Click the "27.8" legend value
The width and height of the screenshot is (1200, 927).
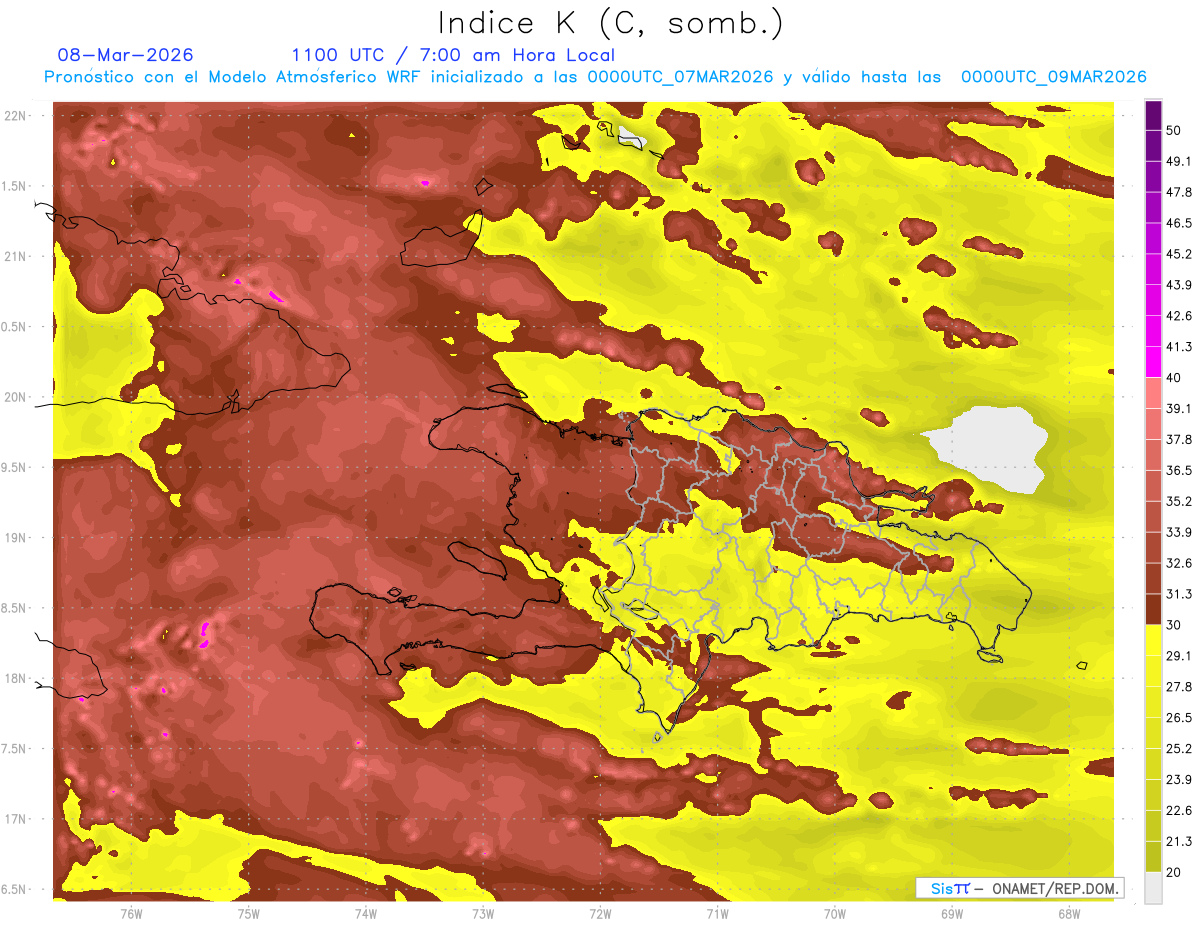(1179, 687)
